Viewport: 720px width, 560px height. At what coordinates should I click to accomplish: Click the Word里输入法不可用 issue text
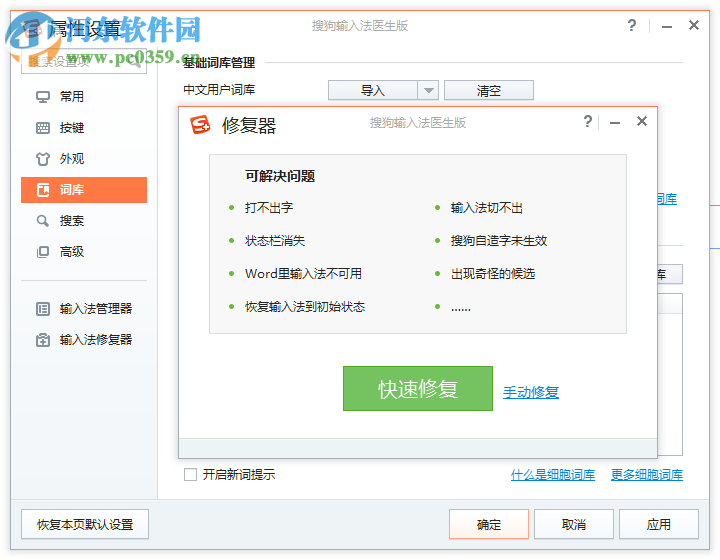[x=304, y=274]
